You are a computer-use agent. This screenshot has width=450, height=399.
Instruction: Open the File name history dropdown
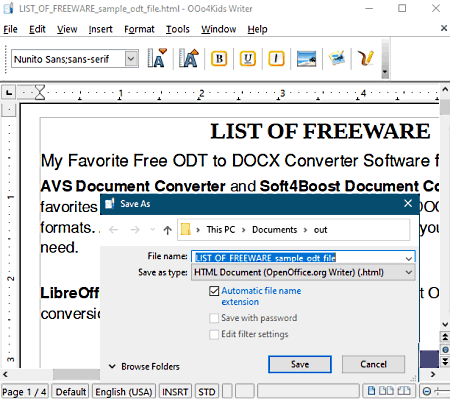[409, 258]
